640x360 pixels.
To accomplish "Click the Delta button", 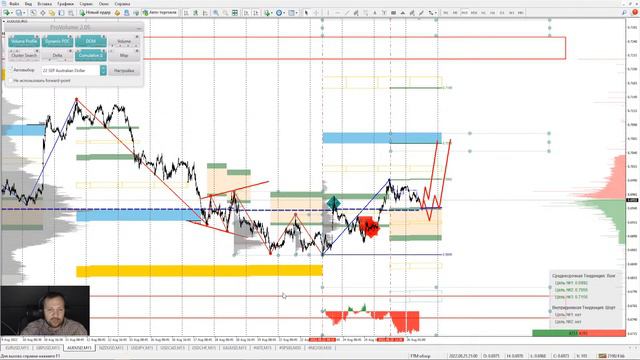I will point(58,55).
